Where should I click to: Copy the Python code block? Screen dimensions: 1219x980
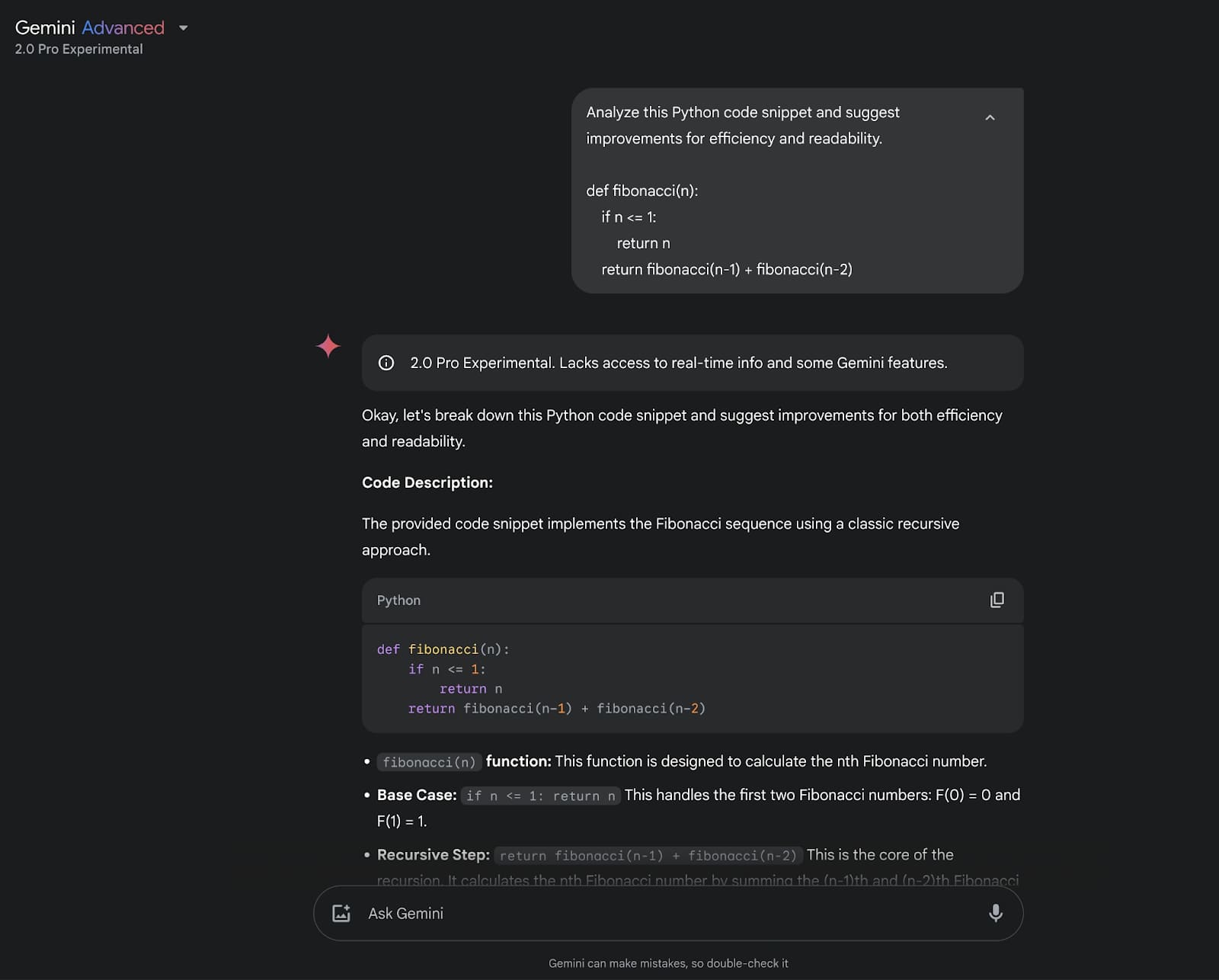(997, 600)
